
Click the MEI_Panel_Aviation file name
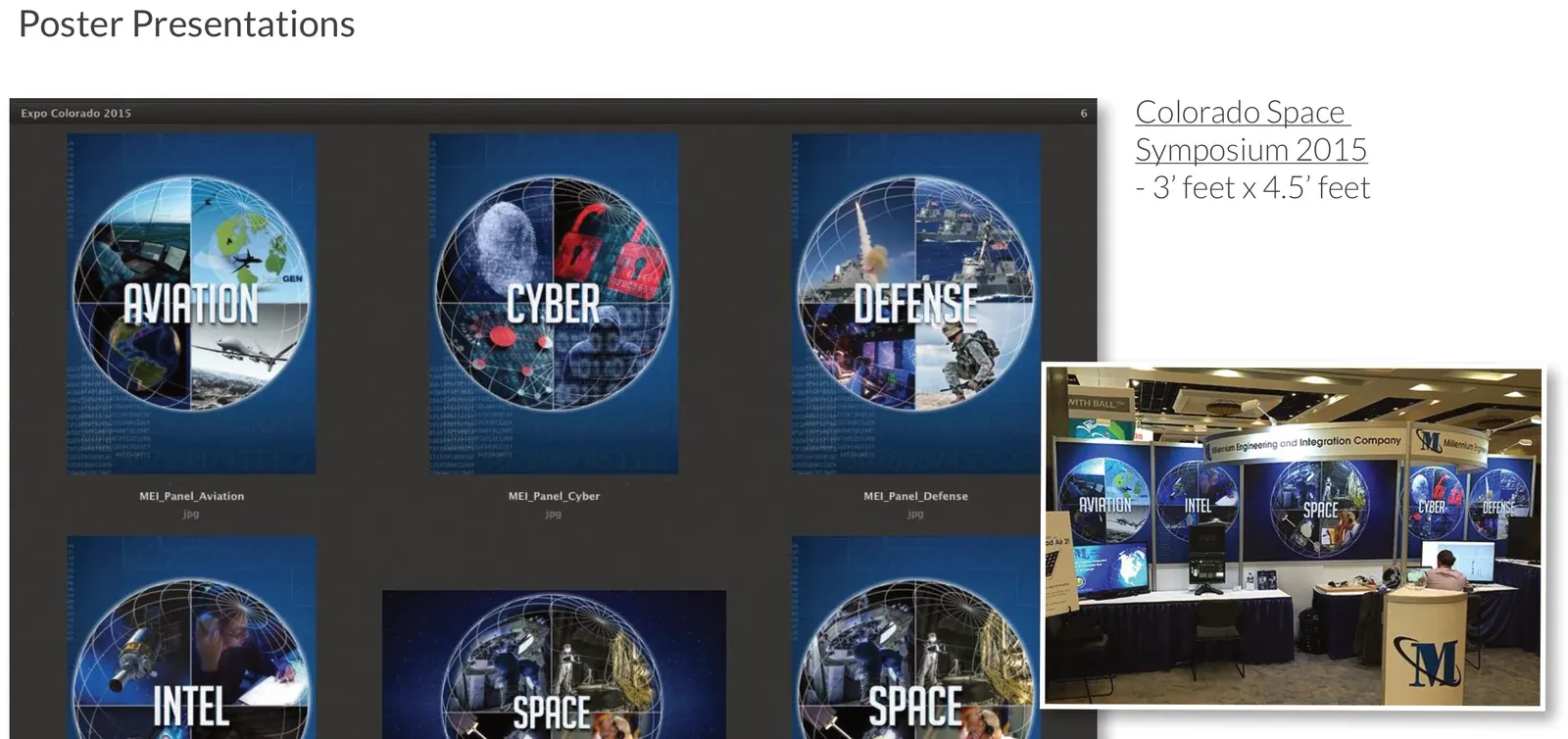tap(191, 496)
